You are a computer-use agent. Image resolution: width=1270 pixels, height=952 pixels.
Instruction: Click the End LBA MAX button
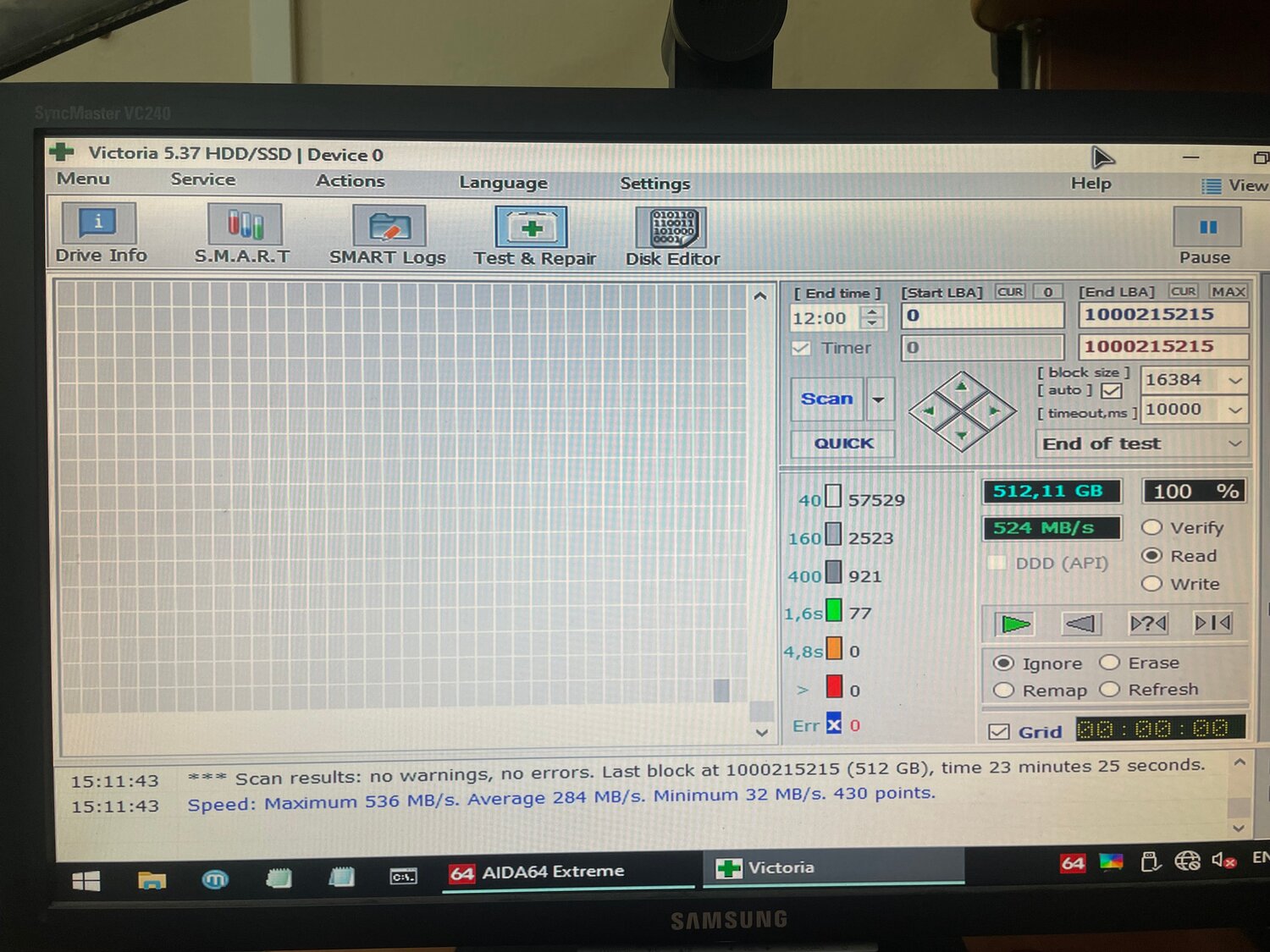coord(1229,292)
